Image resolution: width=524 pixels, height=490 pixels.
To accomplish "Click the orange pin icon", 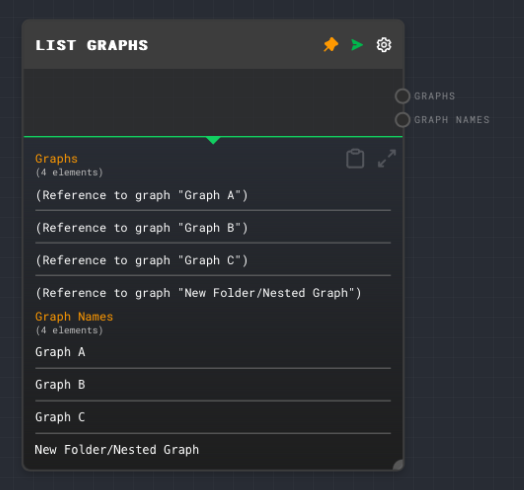I will (331, 45).
